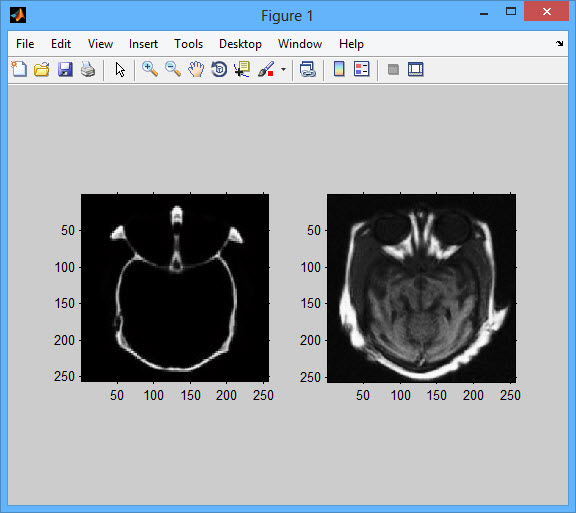Expand the toolbar docking arrow at right
The image size is (576, 513).
559,43
